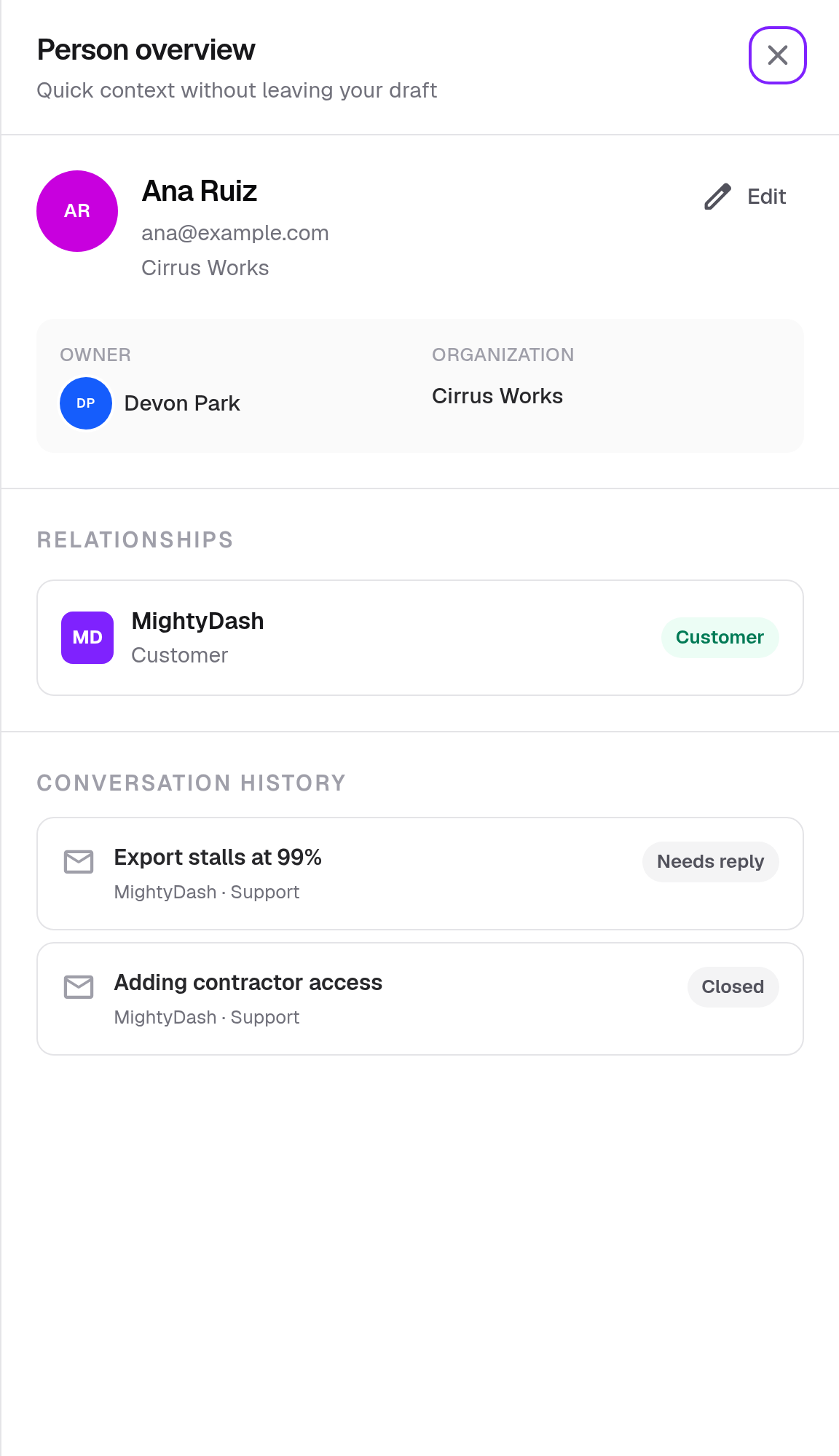Screen dimensions: 839x1456
Task: Click the Edit button label
Action: pyautogui.click(x=766, y=197)
